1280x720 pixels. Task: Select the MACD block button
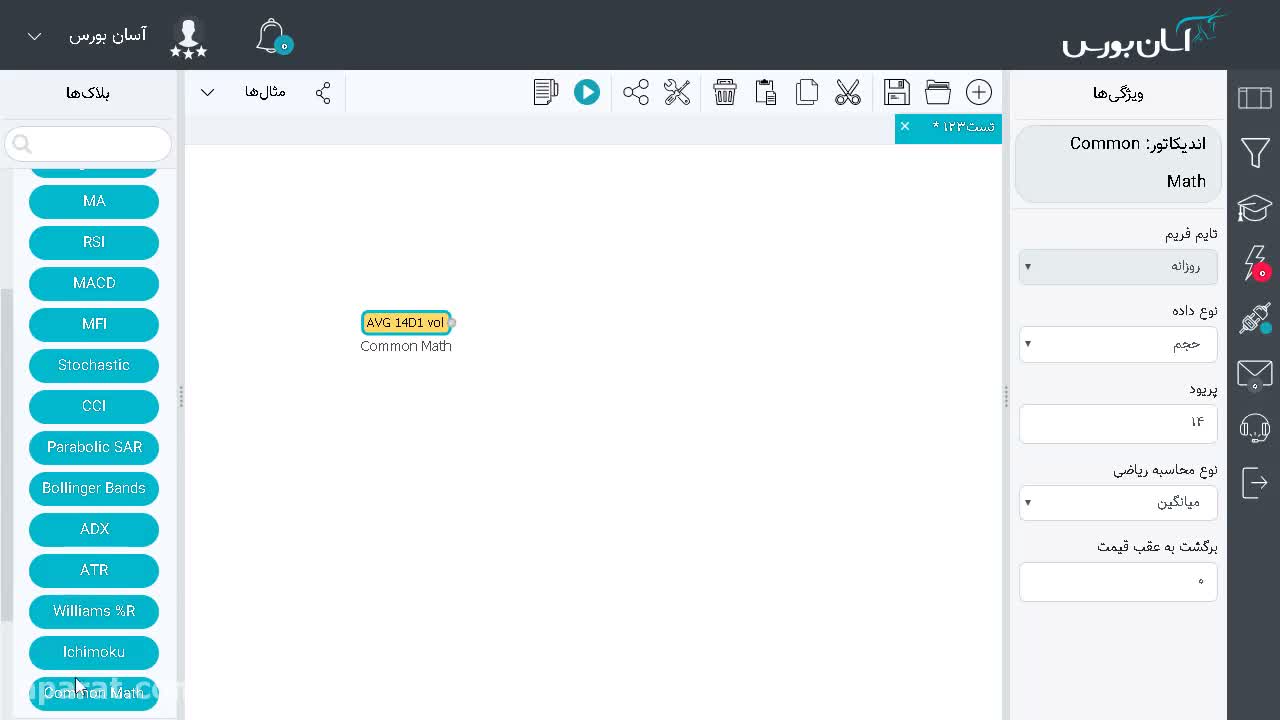coord(94,283)
